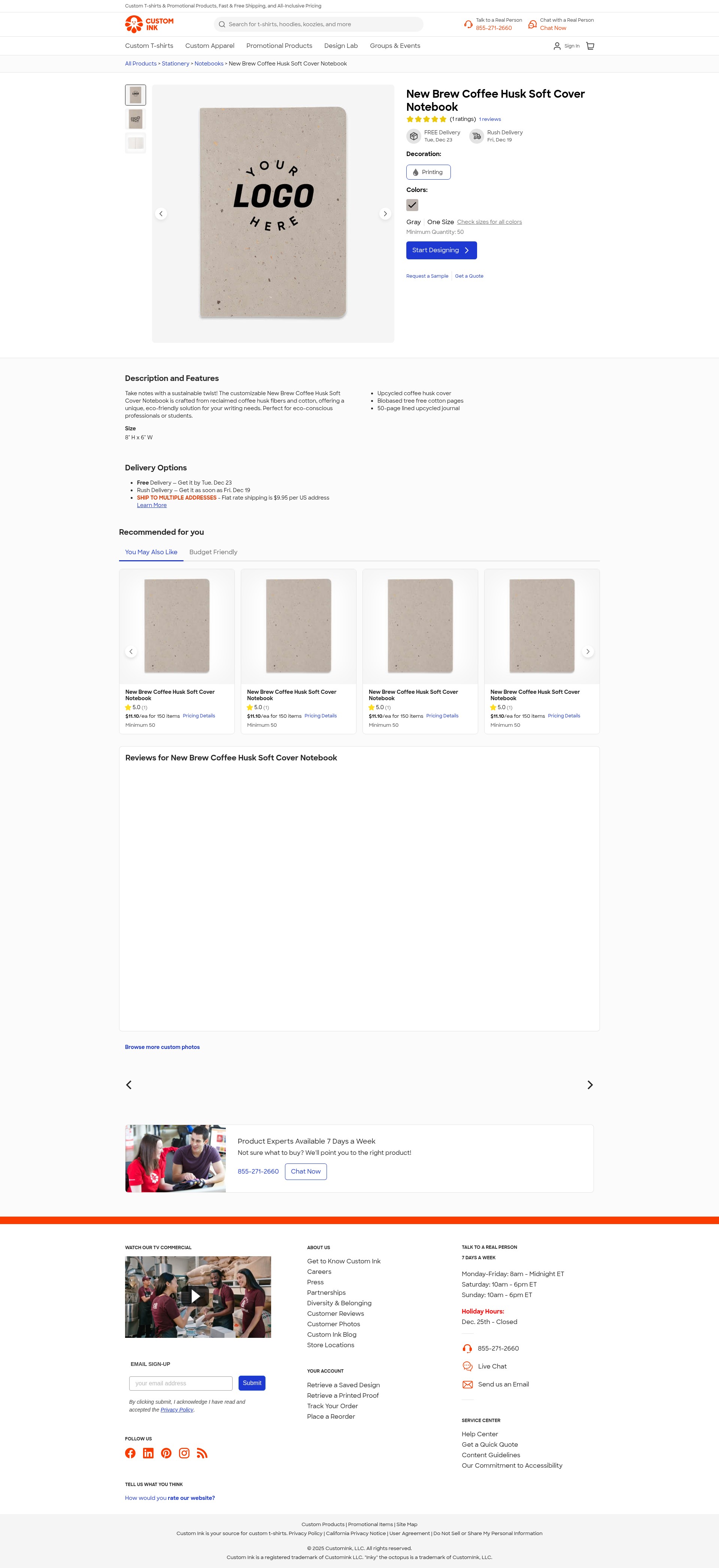Click Learn More under delivery options

[152, 505]
